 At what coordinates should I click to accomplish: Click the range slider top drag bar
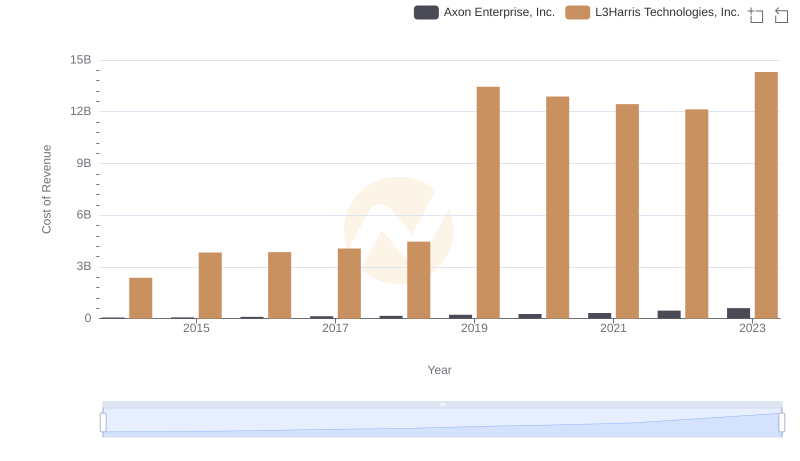pos(442,404)
